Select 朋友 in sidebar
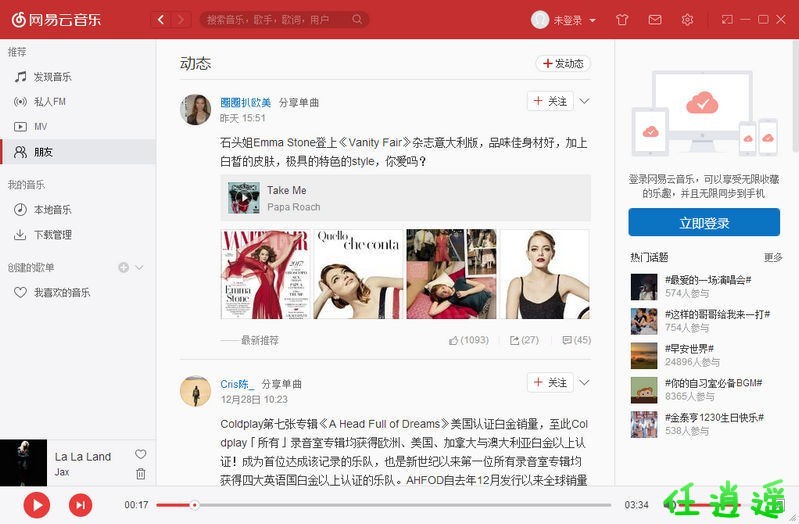 coord(78,152)
